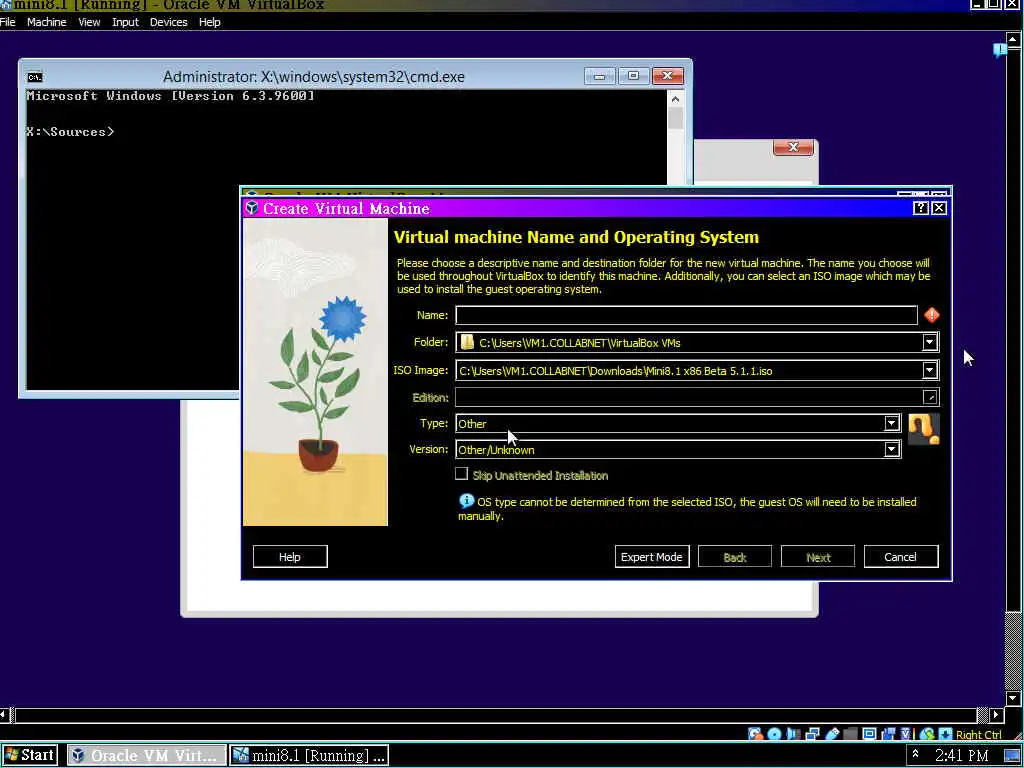Switch to mini8.1 [Running] taskbar button
Screen dimensions: 1024x768
(x=310, y=755)
